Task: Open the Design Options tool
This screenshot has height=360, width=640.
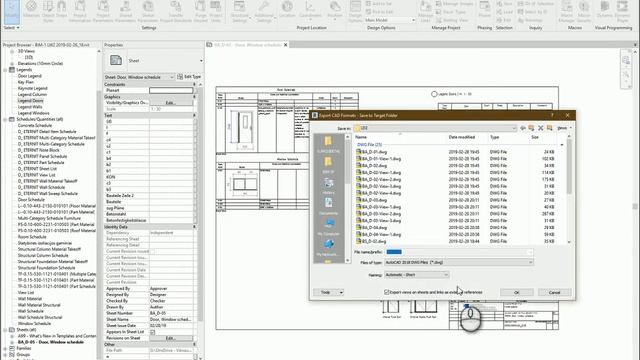Action: pyautogui.click(x=355, y=11)
